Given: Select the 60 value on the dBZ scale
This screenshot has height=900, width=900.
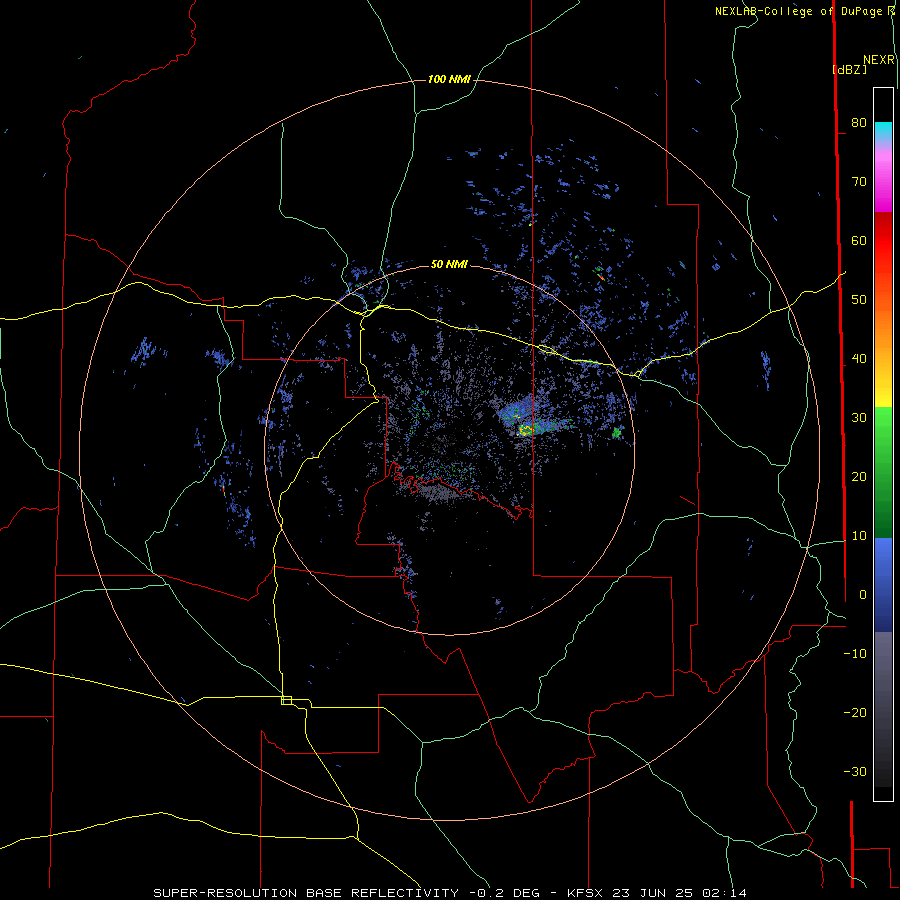Looking at the screenshot, I should coord(859,240).
